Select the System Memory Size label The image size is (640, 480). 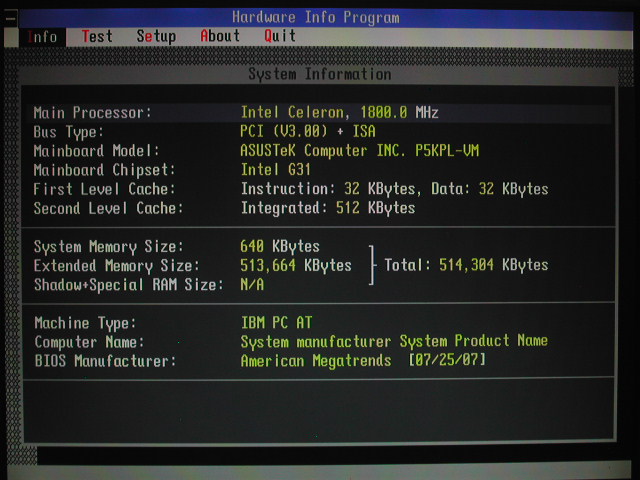[x=109, y=247]
